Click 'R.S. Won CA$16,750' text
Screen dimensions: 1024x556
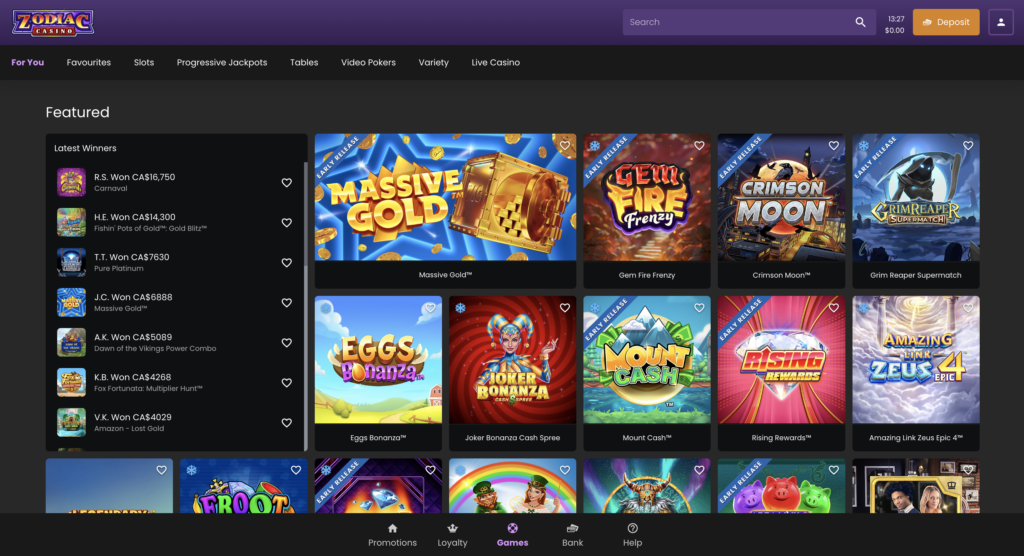point(135,177)
